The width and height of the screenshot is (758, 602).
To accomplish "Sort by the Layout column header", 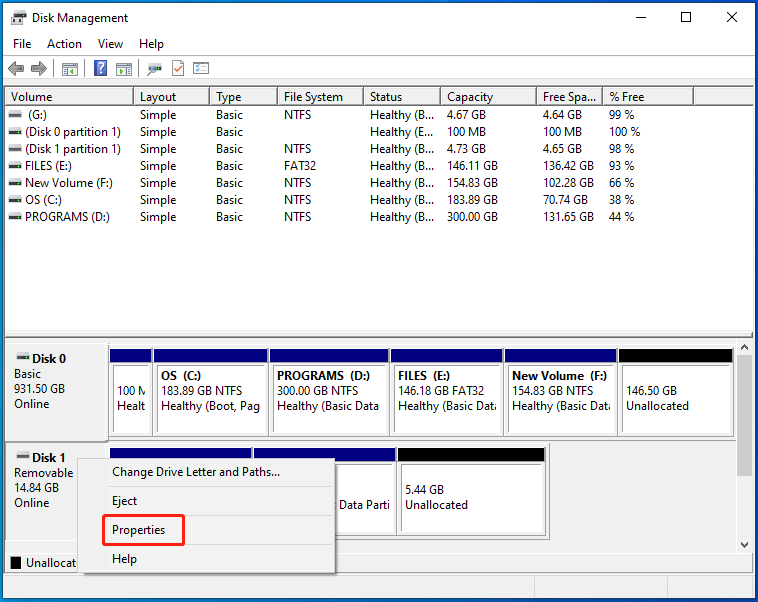I will tap(172, 97).
